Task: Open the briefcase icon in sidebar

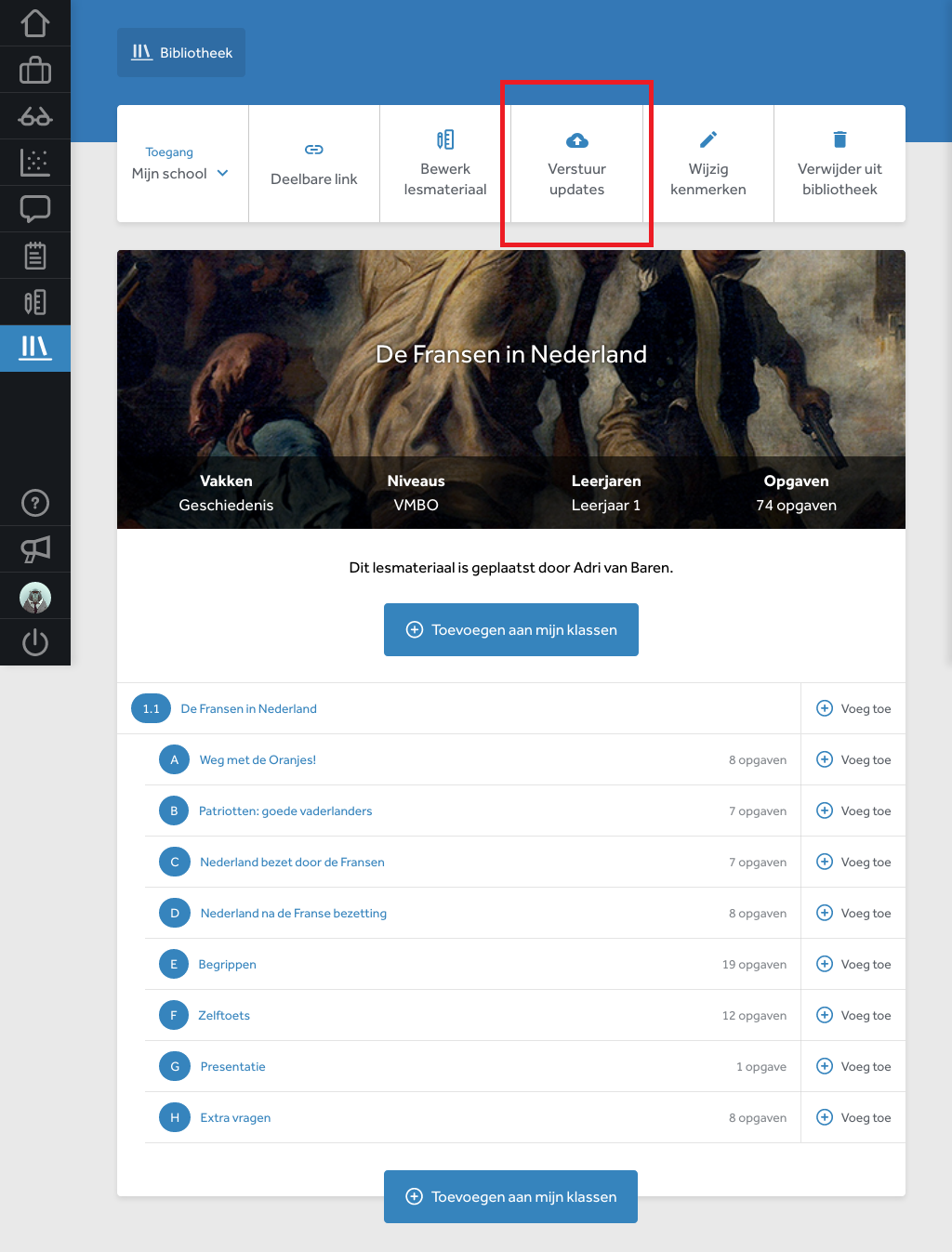Action: 35,70
